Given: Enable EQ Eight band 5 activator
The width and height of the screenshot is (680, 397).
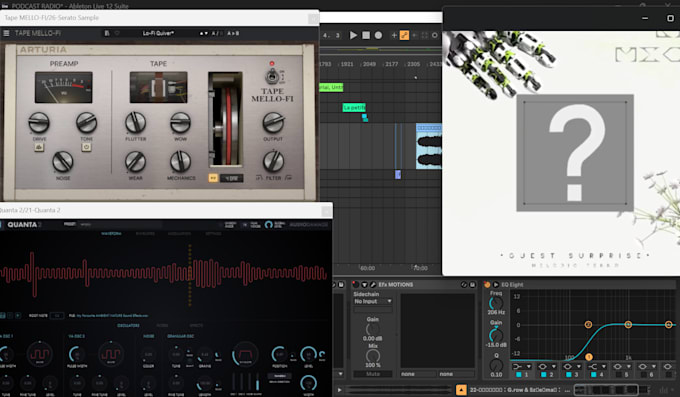Looking at the screenshot, I should (618, 374).
